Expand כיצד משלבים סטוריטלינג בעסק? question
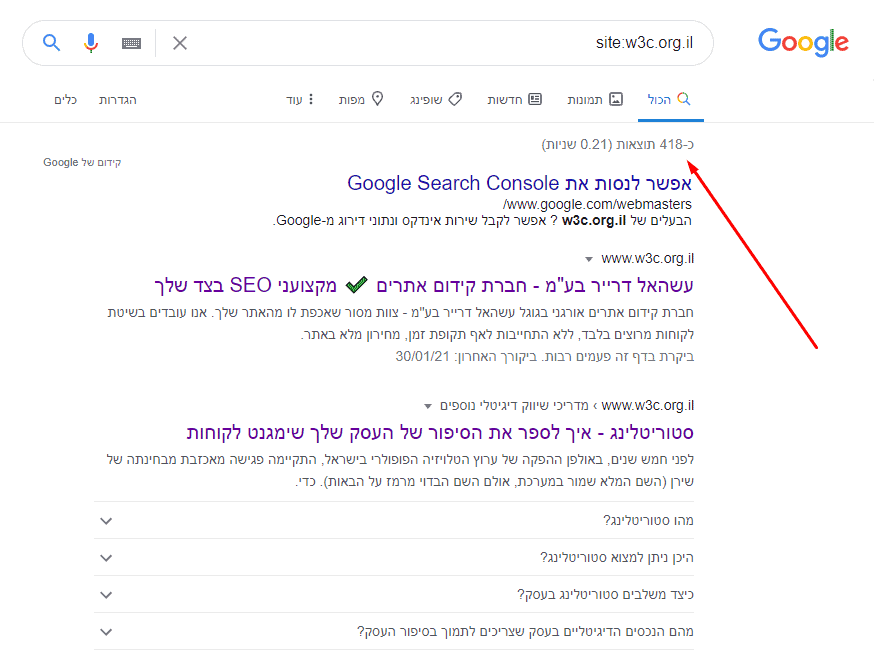This screenshot has height=661, width=874. [394, 595]
